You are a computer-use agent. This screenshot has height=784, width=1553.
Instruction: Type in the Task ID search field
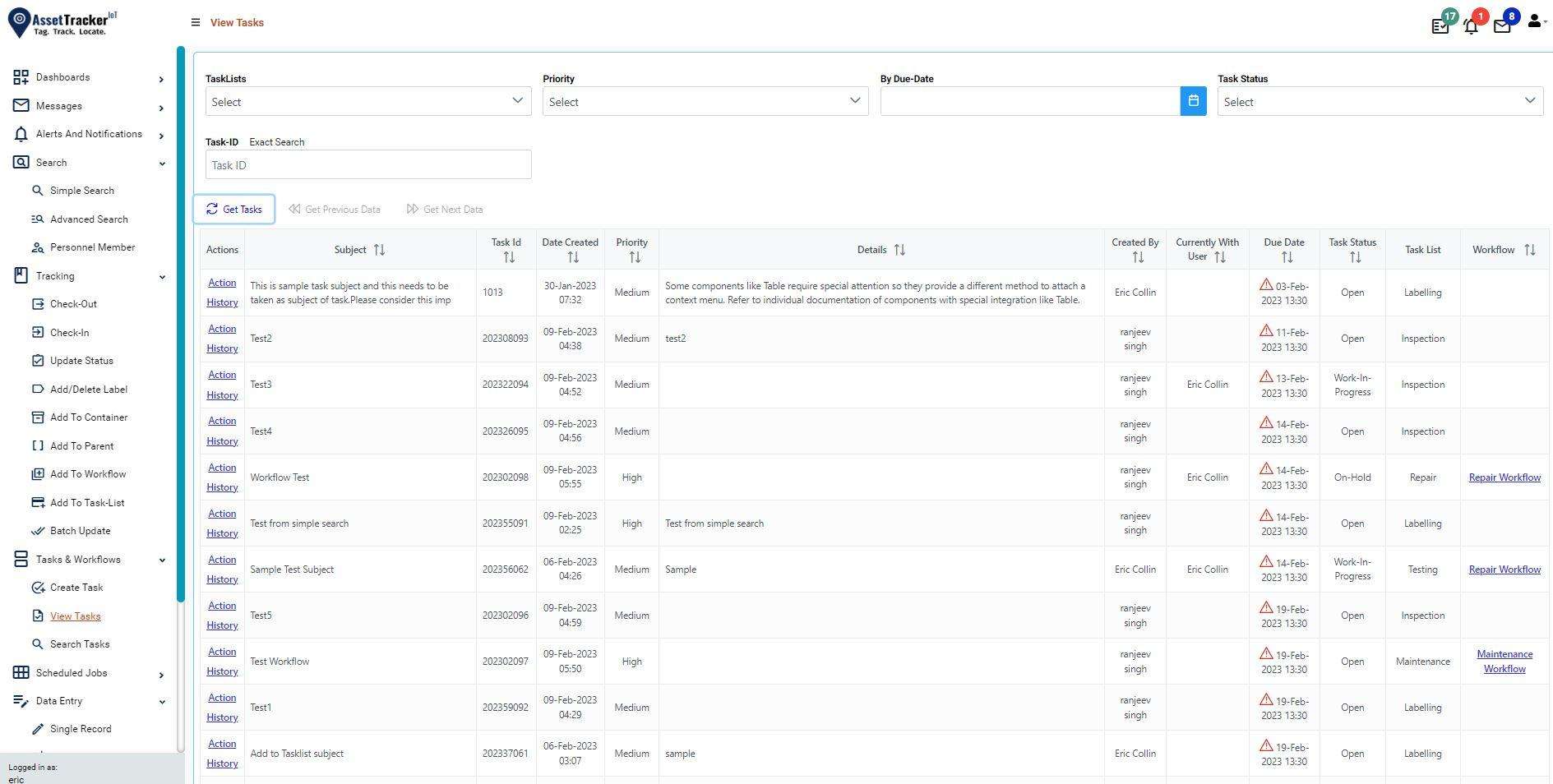pyautogui.click(x=367, y=164)
